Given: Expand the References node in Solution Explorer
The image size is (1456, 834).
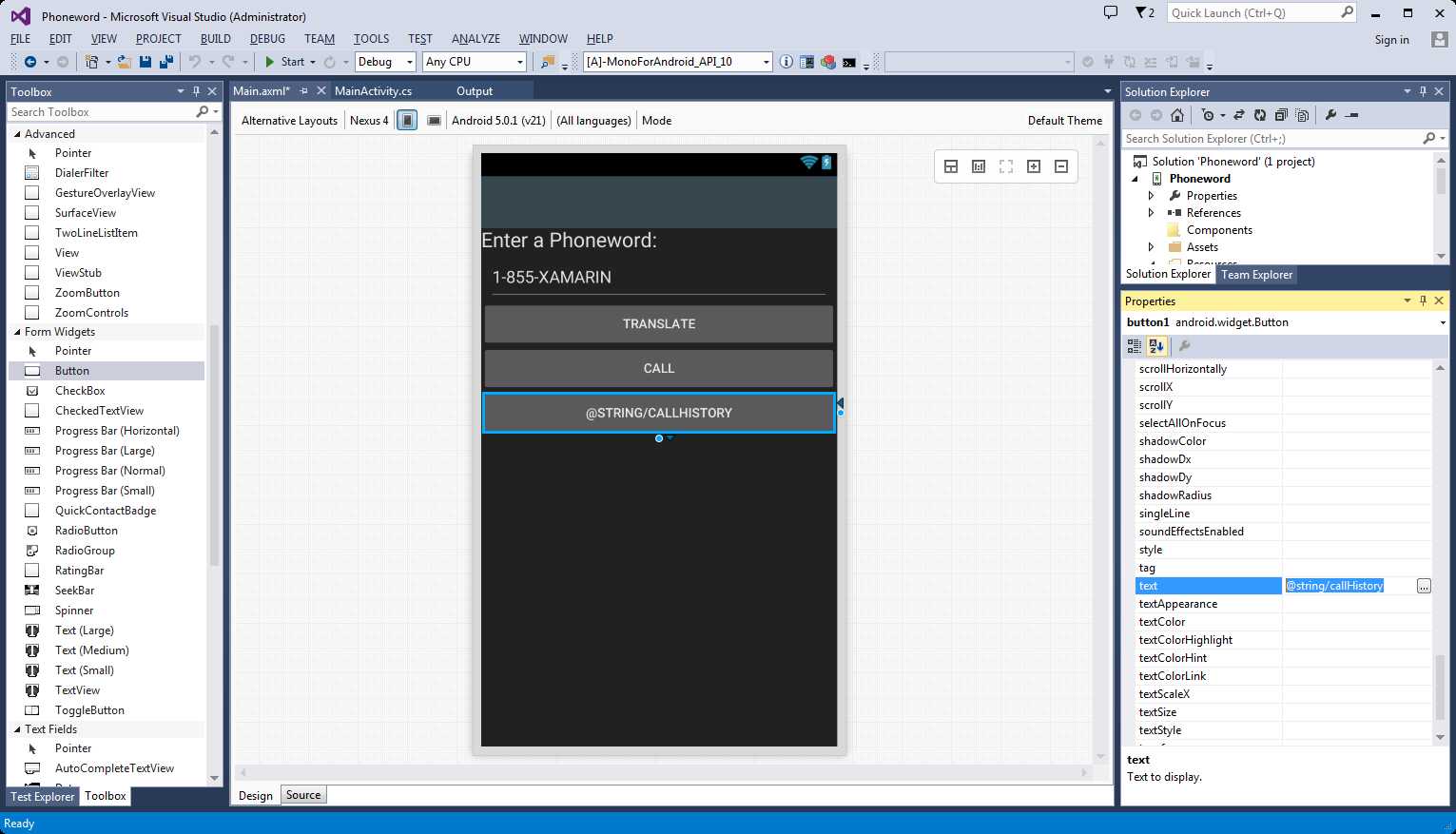Looking at the screenshot, I should (1151, 213).
